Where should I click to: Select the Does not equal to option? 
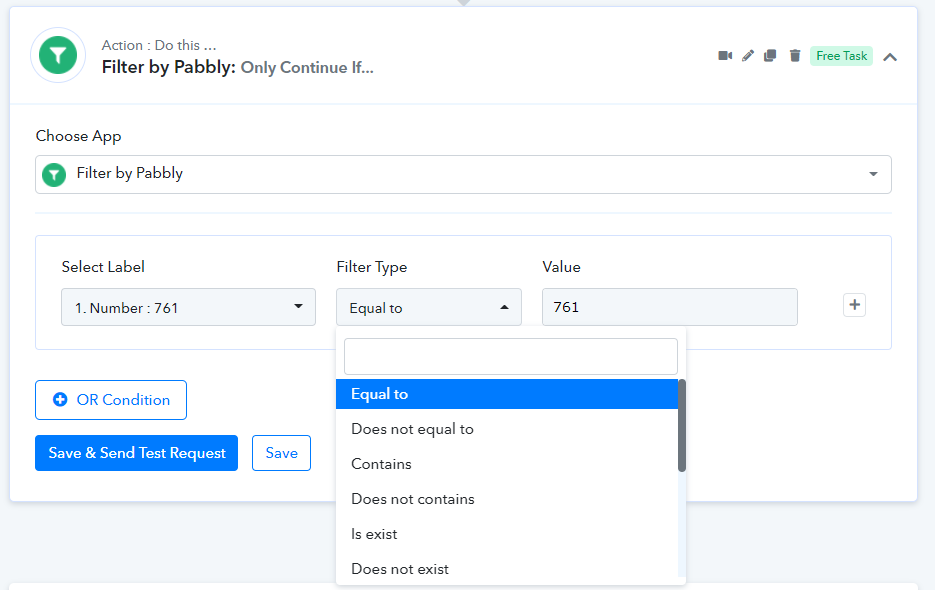(507, 429)
